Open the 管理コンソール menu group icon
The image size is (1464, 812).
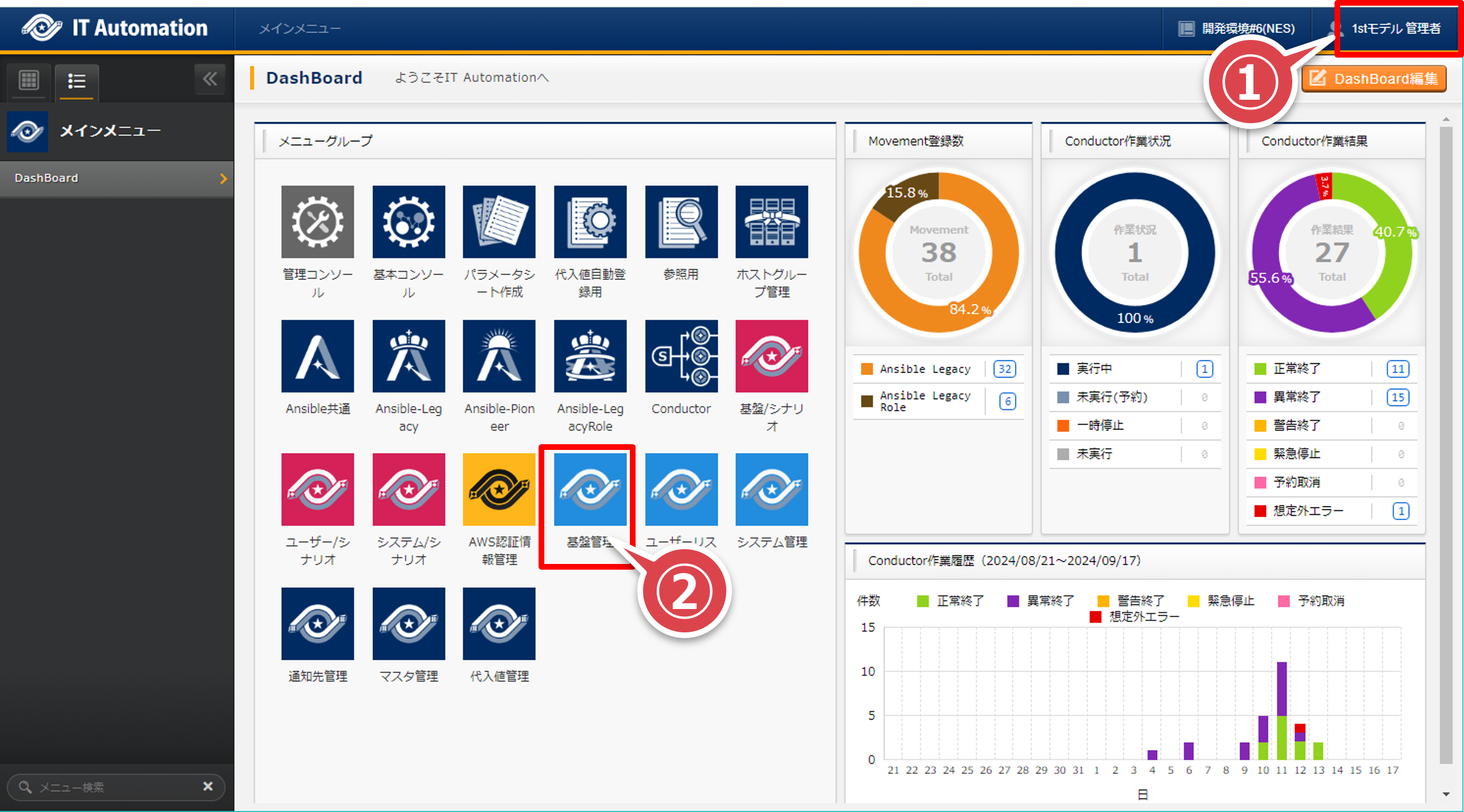[317, 222]
